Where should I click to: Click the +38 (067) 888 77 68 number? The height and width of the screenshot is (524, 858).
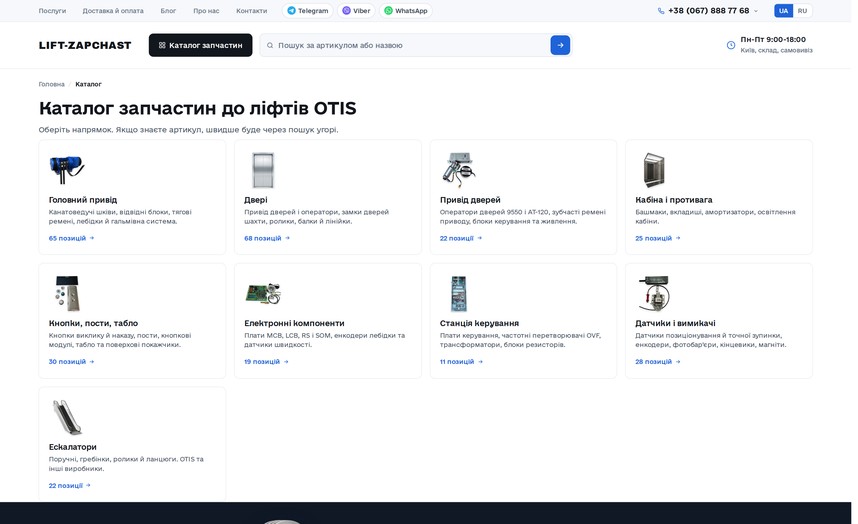pyautogui.click(x=709, y=11)
